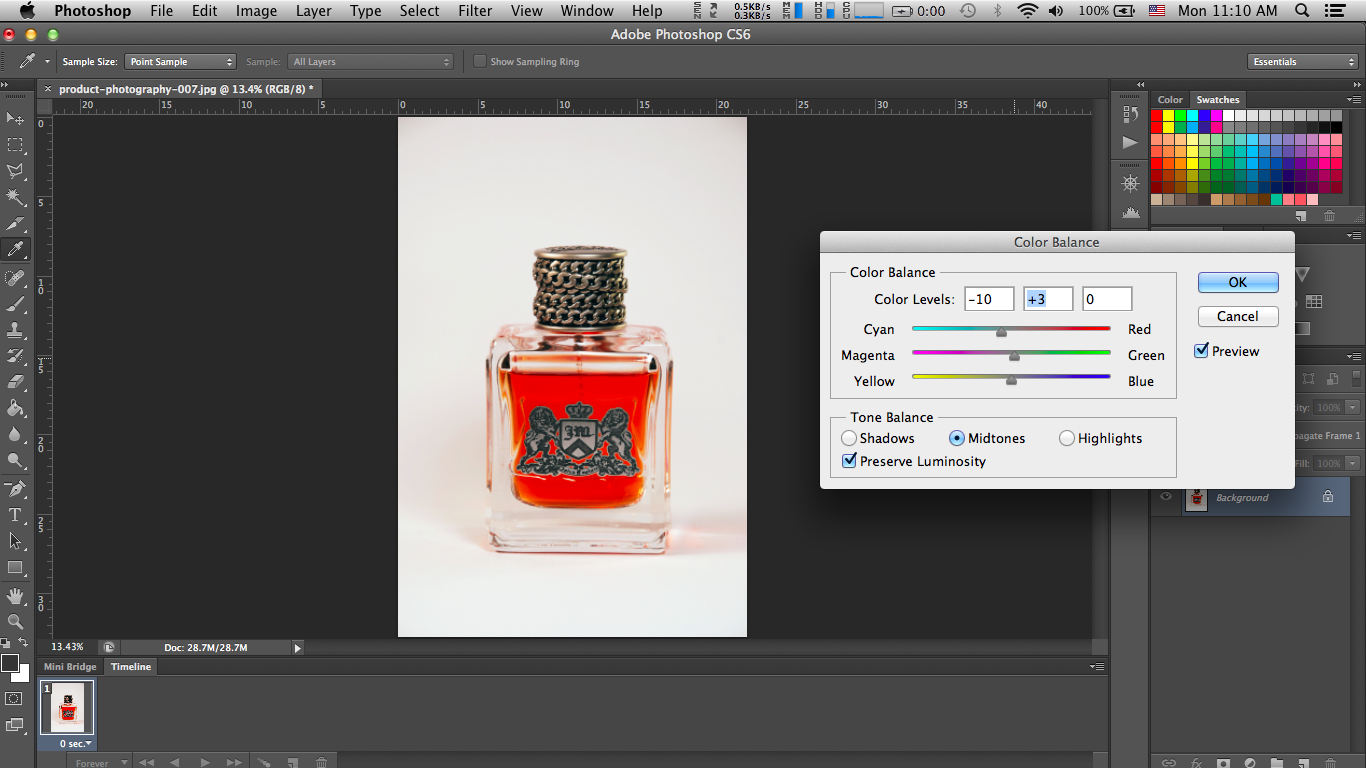This screenshot has width=1366, height=768.
Task: Click Magenta-Green slider handle
Action: [x=1014, y=356]
